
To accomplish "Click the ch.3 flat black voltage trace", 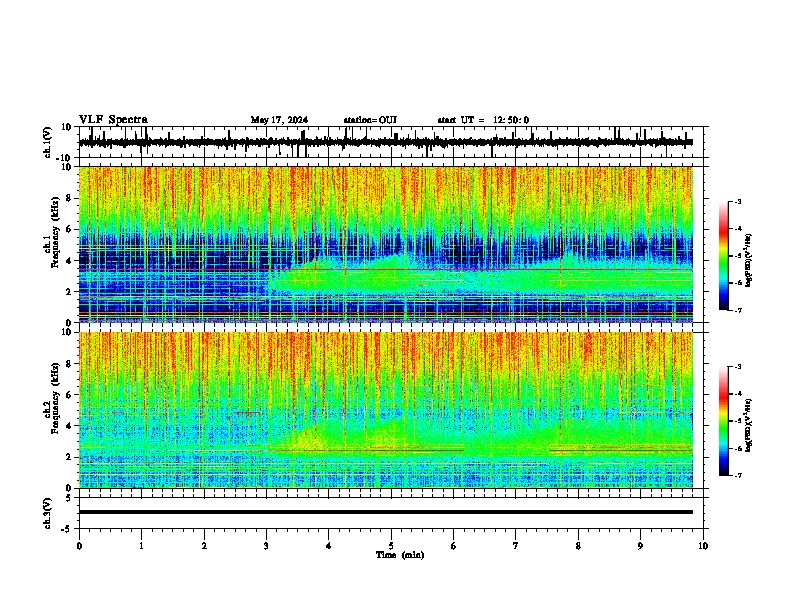I will click(x=385, y=512).
